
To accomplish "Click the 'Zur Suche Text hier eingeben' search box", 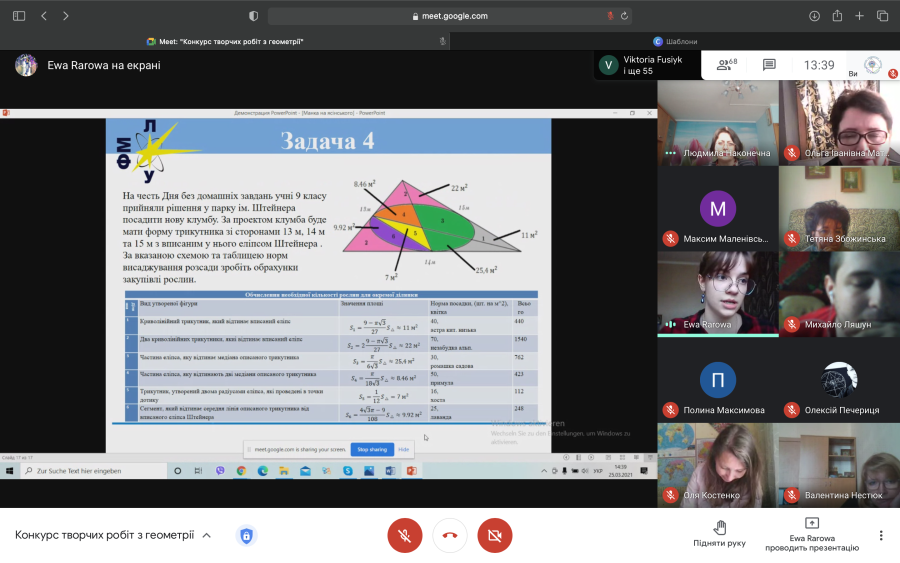I will (x=94, y=471).
